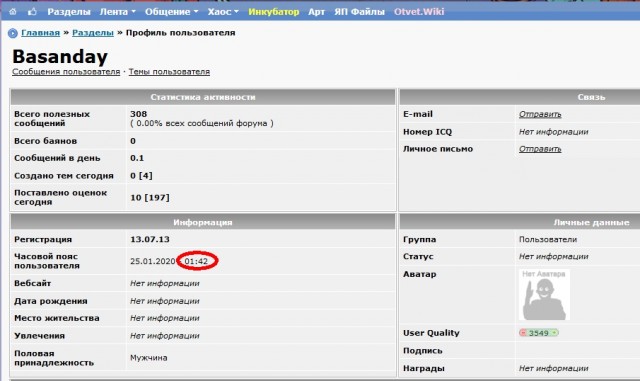The image size is (640, 381).
Task: Click the User Quality score 3549
Action: pyautogui.click(x=538, y=333)
